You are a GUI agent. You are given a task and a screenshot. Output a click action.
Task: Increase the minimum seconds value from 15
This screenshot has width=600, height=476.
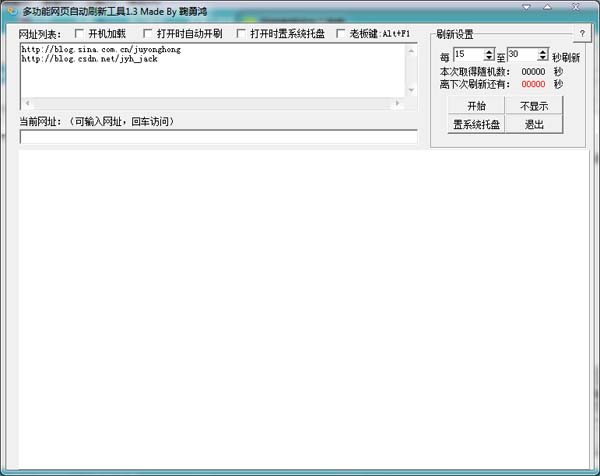(489, 52)
